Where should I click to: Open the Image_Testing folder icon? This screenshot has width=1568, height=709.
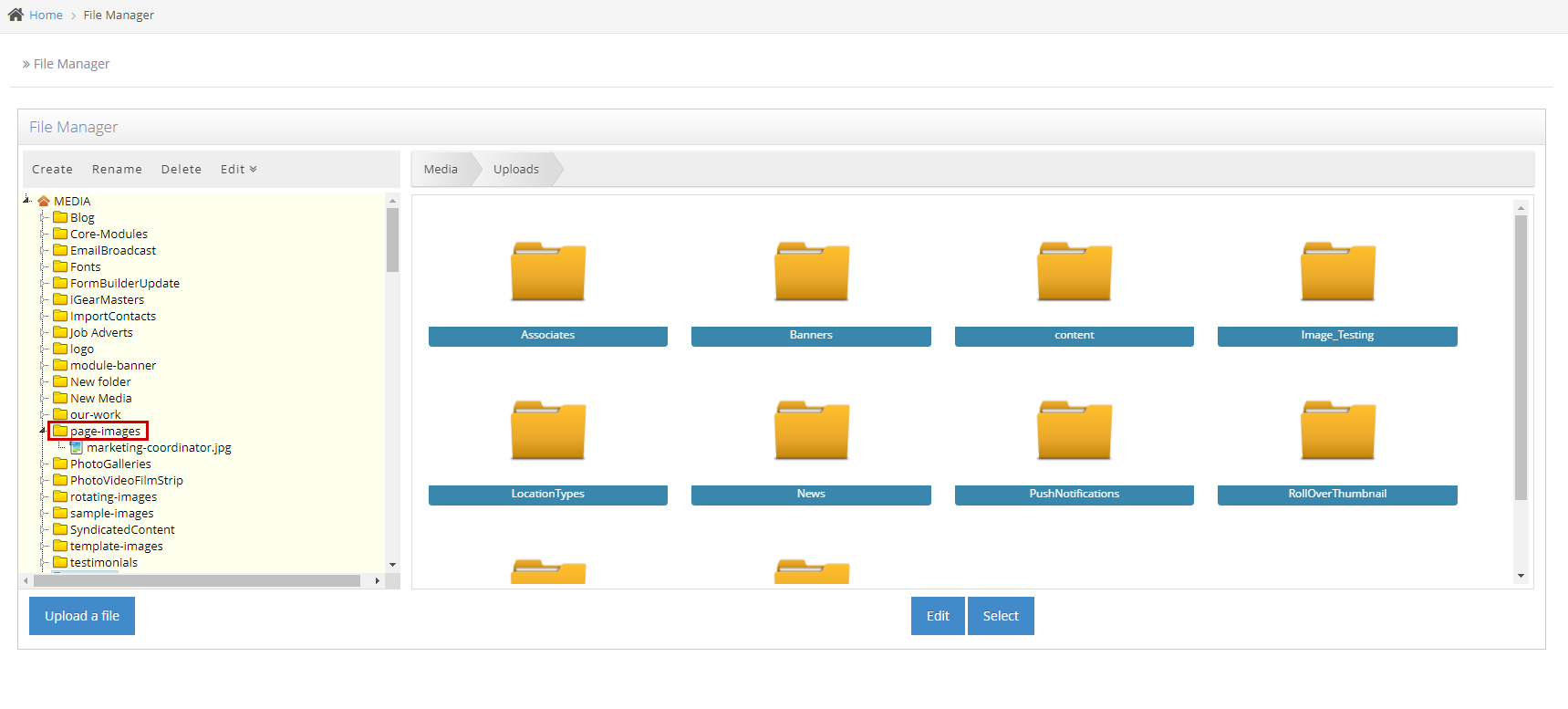pyautogui.click(x=1337, y=272)
